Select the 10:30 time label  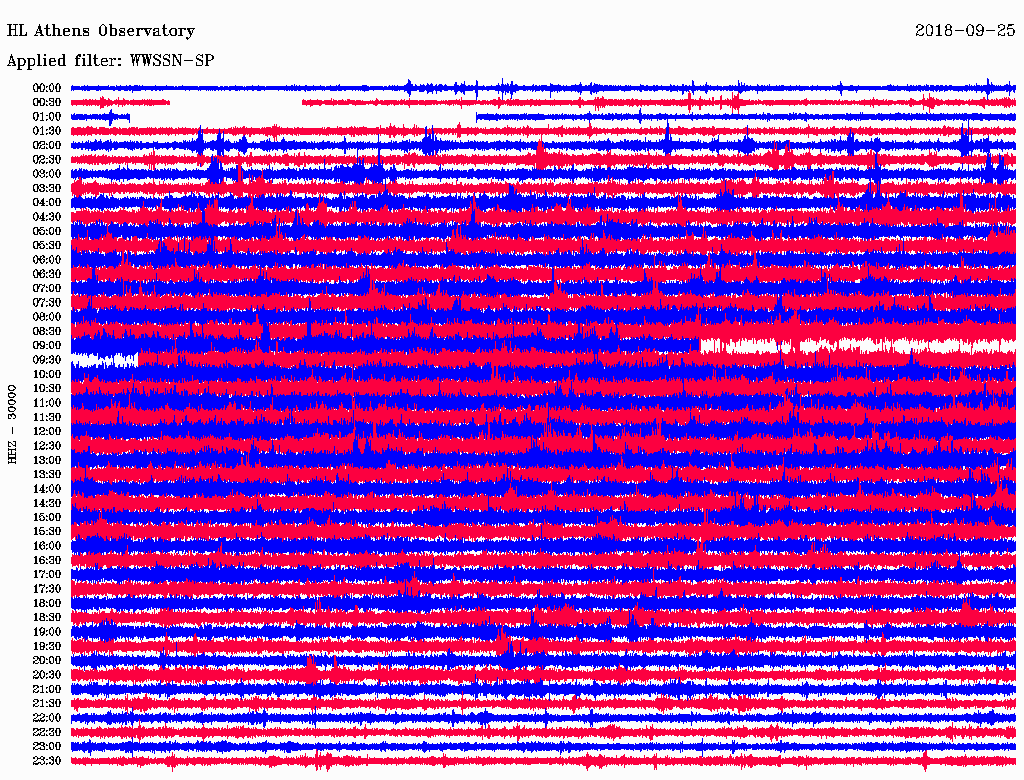[47, 389]
